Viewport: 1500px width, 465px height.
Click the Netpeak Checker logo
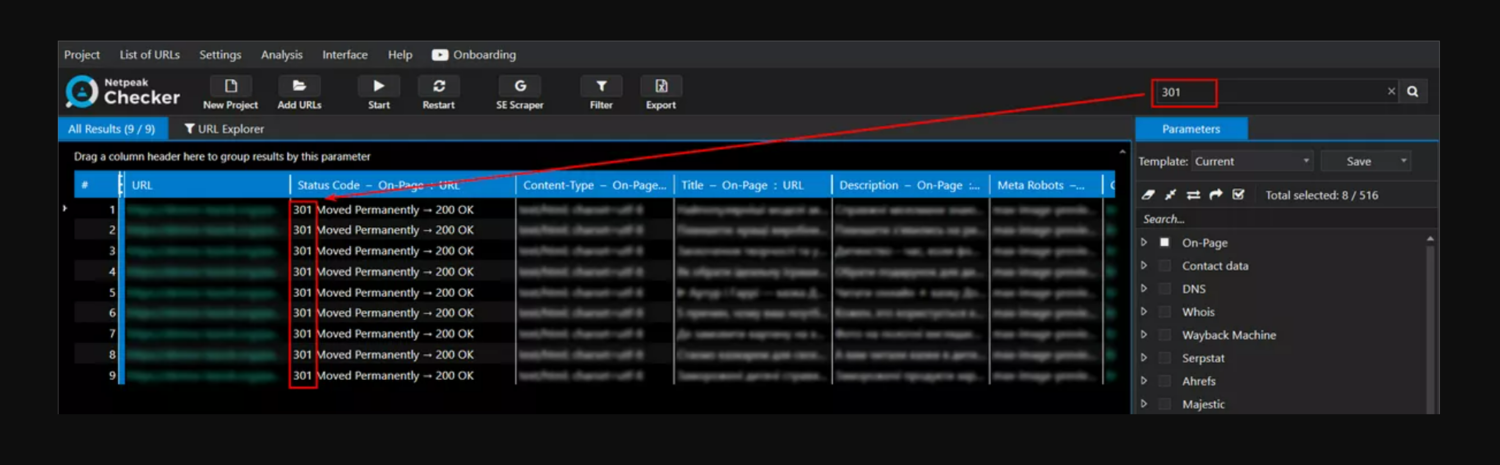click(123, 91)
